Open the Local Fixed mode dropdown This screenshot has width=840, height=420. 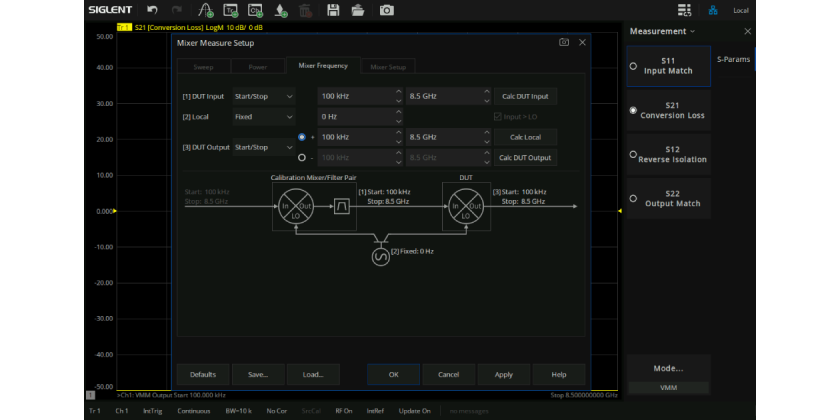pos(263,117)
